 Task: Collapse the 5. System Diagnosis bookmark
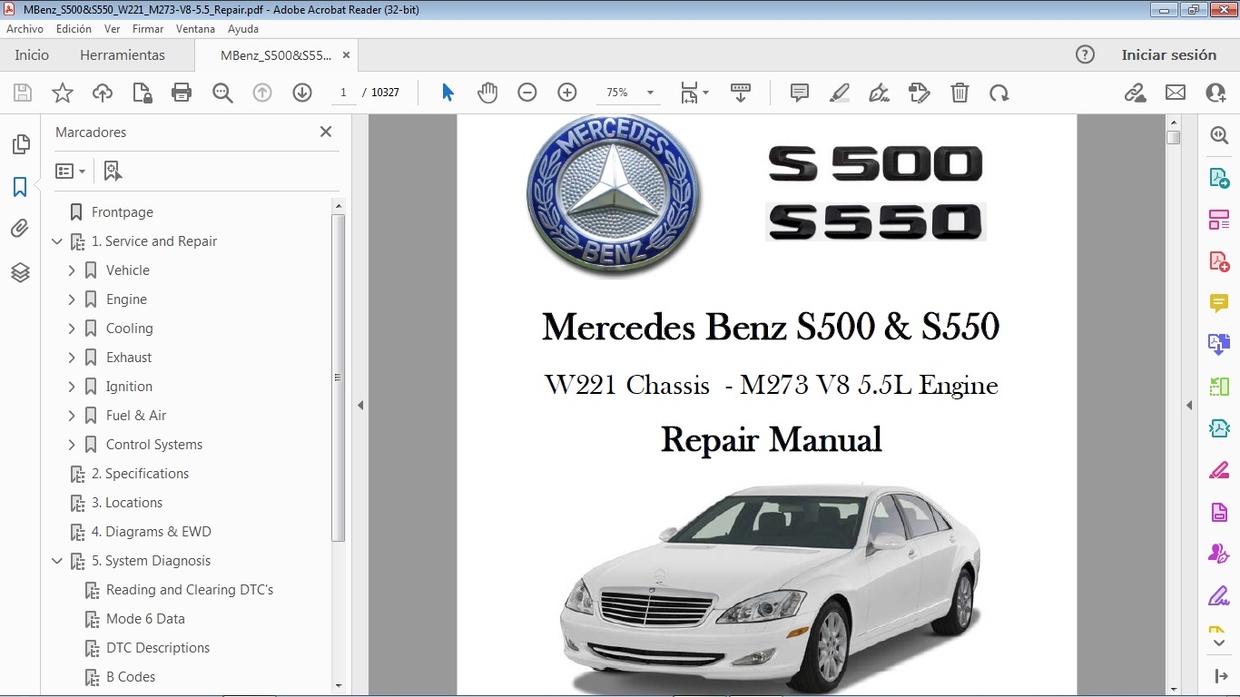[x=57, y=560]
